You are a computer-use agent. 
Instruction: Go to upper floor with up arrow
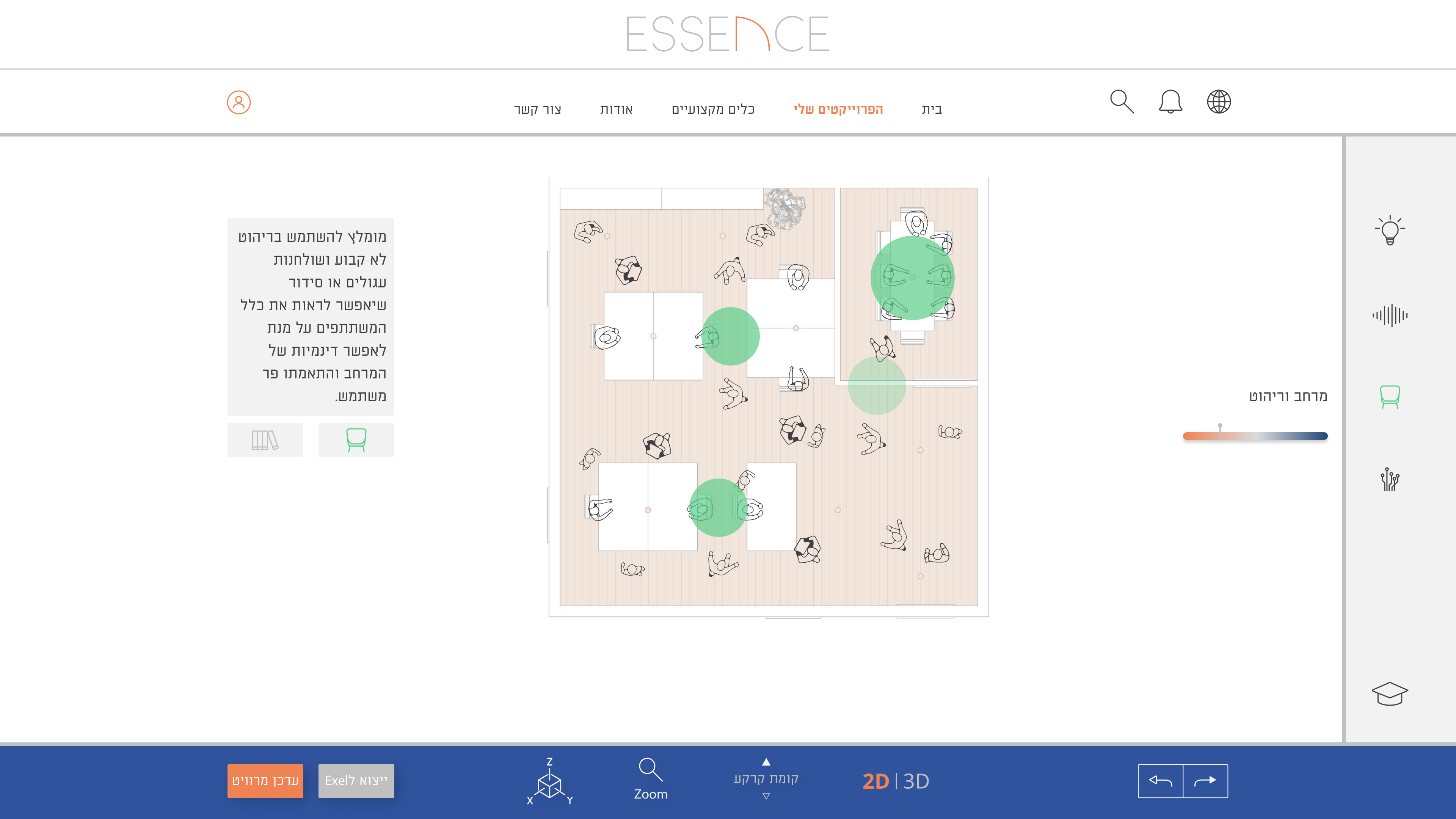point(766,762)
